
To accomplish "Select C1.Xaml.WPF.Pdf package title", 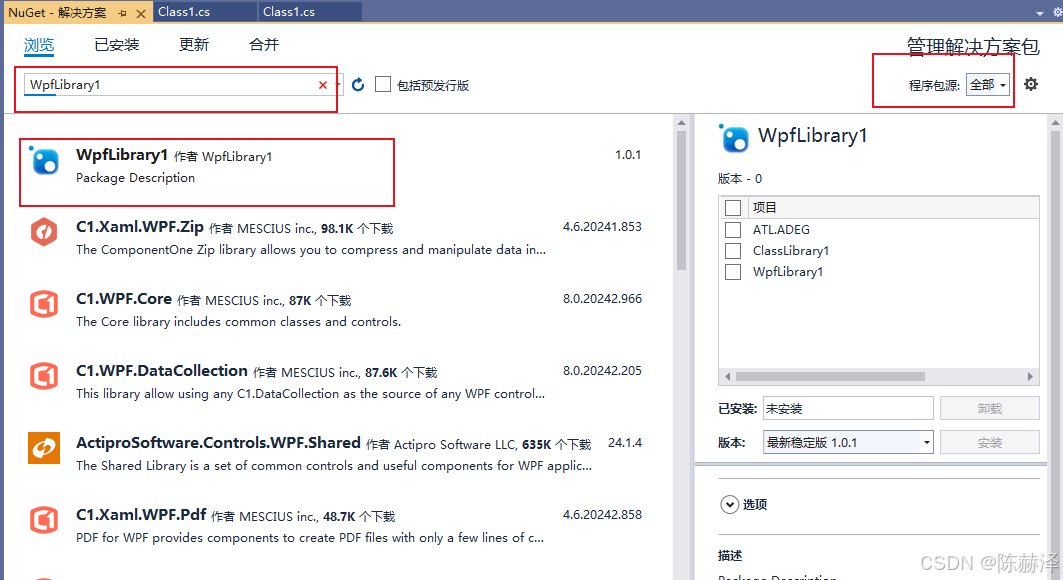I will click(x=141, y=514).
